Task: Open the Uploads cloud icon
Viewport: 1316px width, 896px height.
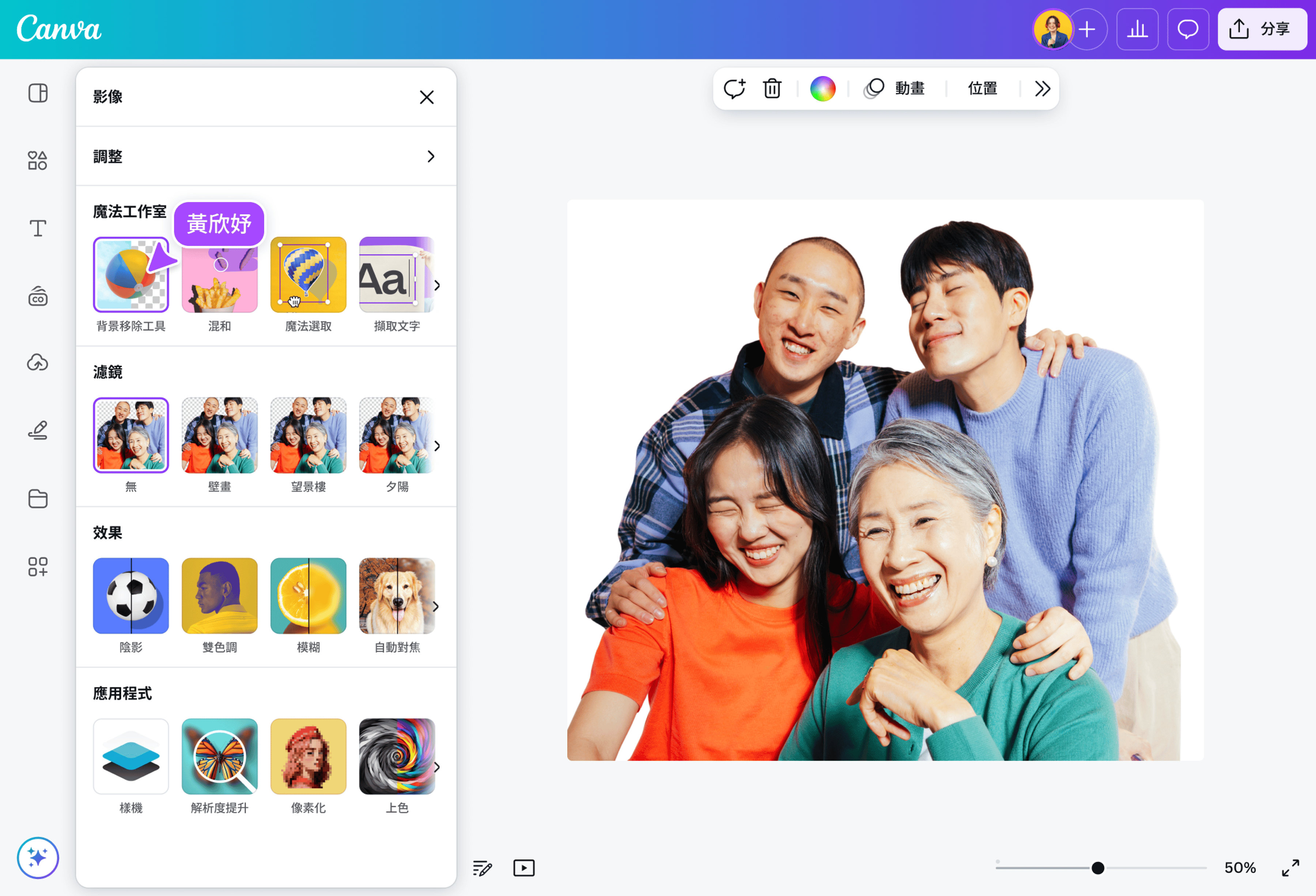Action: click(38, 363)
